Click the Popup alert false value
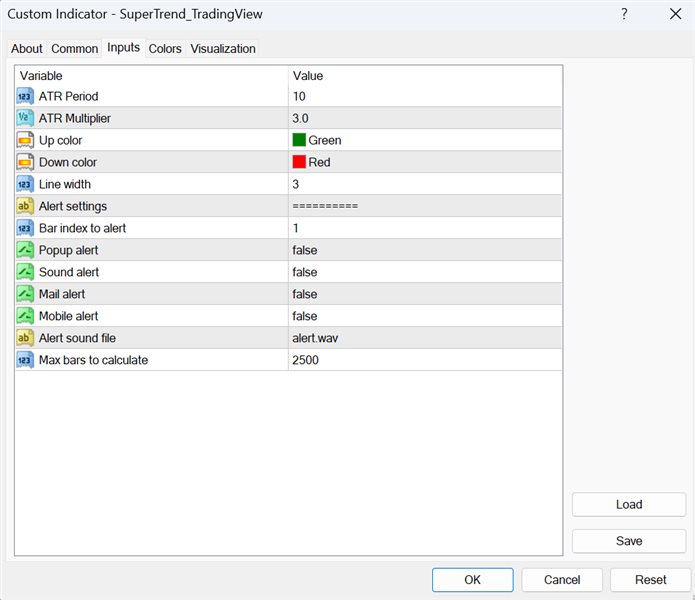Image resolution: width=695 pixels, height=600 pixels. pyautogui.click(x=305, y=250)
